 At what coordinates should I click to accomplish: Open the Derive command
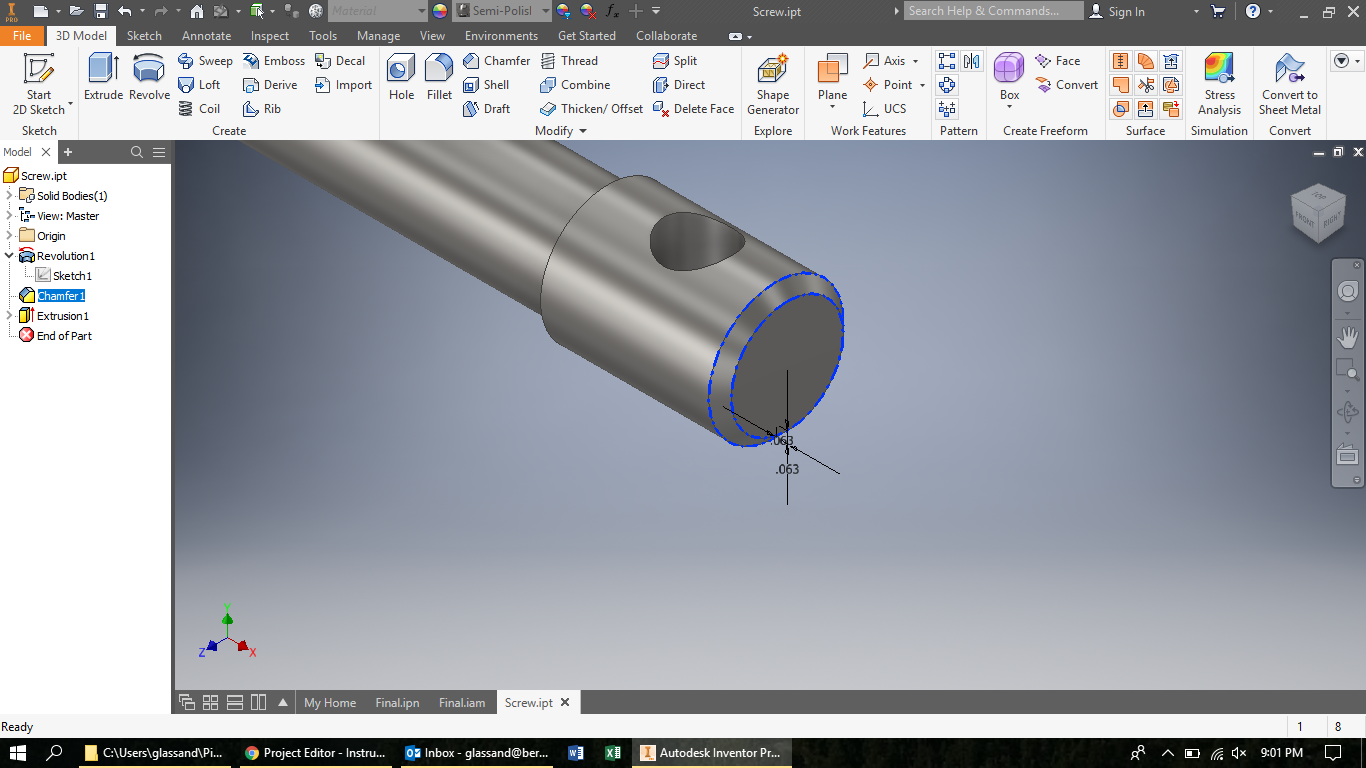(270, 85)
